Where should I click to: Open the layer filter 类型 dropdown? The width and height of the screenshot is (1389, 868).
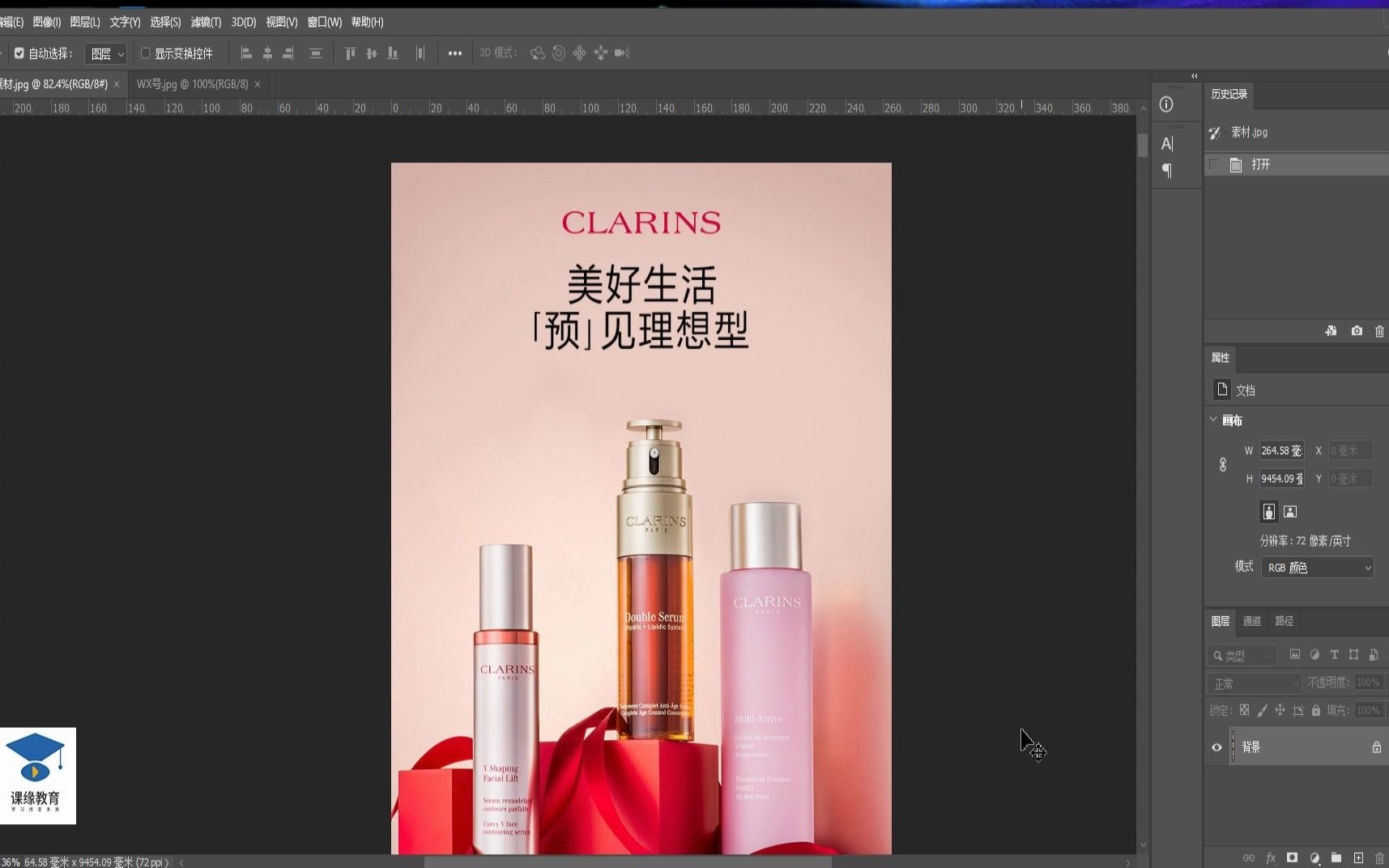(x=1242, y=655)
